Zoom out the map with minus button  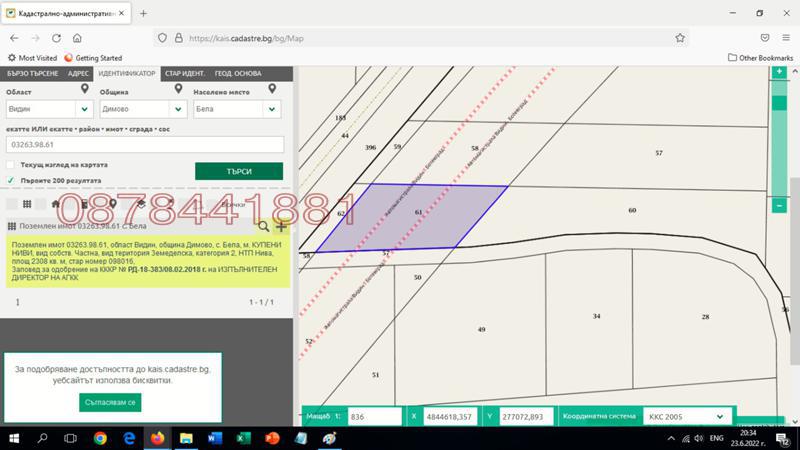779,205
